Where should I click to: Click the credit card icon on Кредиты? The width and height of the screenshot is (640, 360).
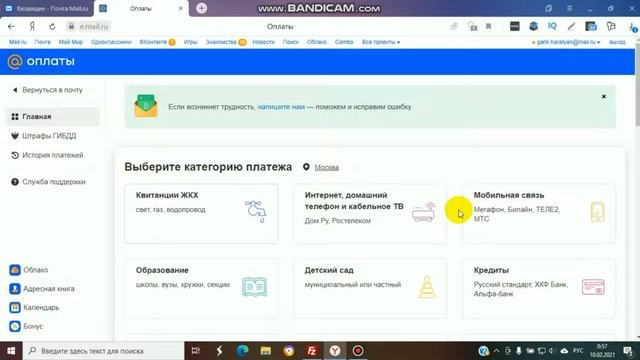point(593,287)
